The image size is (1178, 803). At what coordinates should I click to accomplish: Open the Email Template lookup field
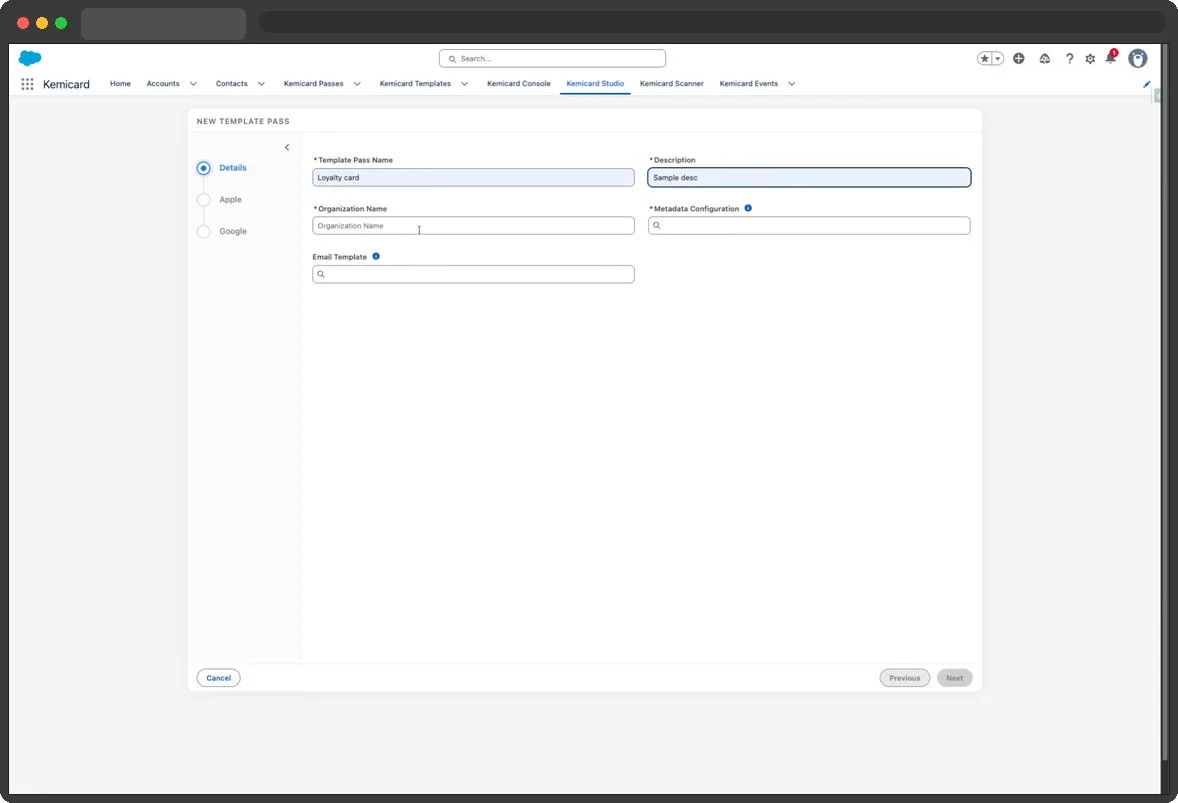click(x=473, y=274)
